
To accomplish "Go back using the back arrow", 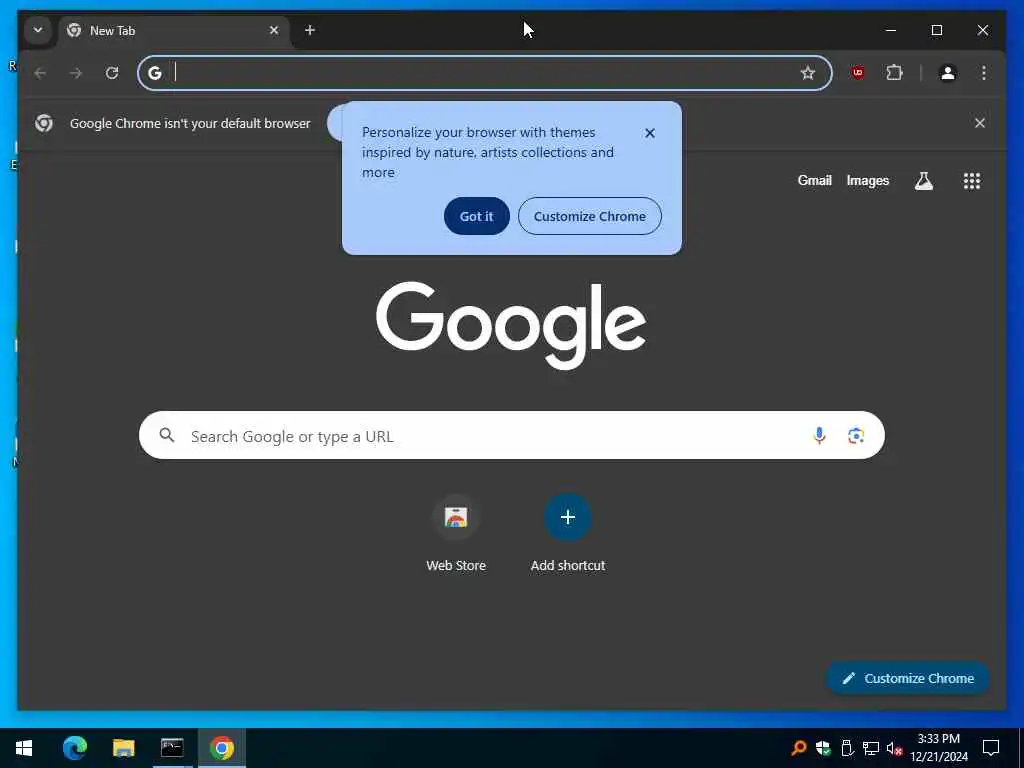I will [x=40, y=72].
